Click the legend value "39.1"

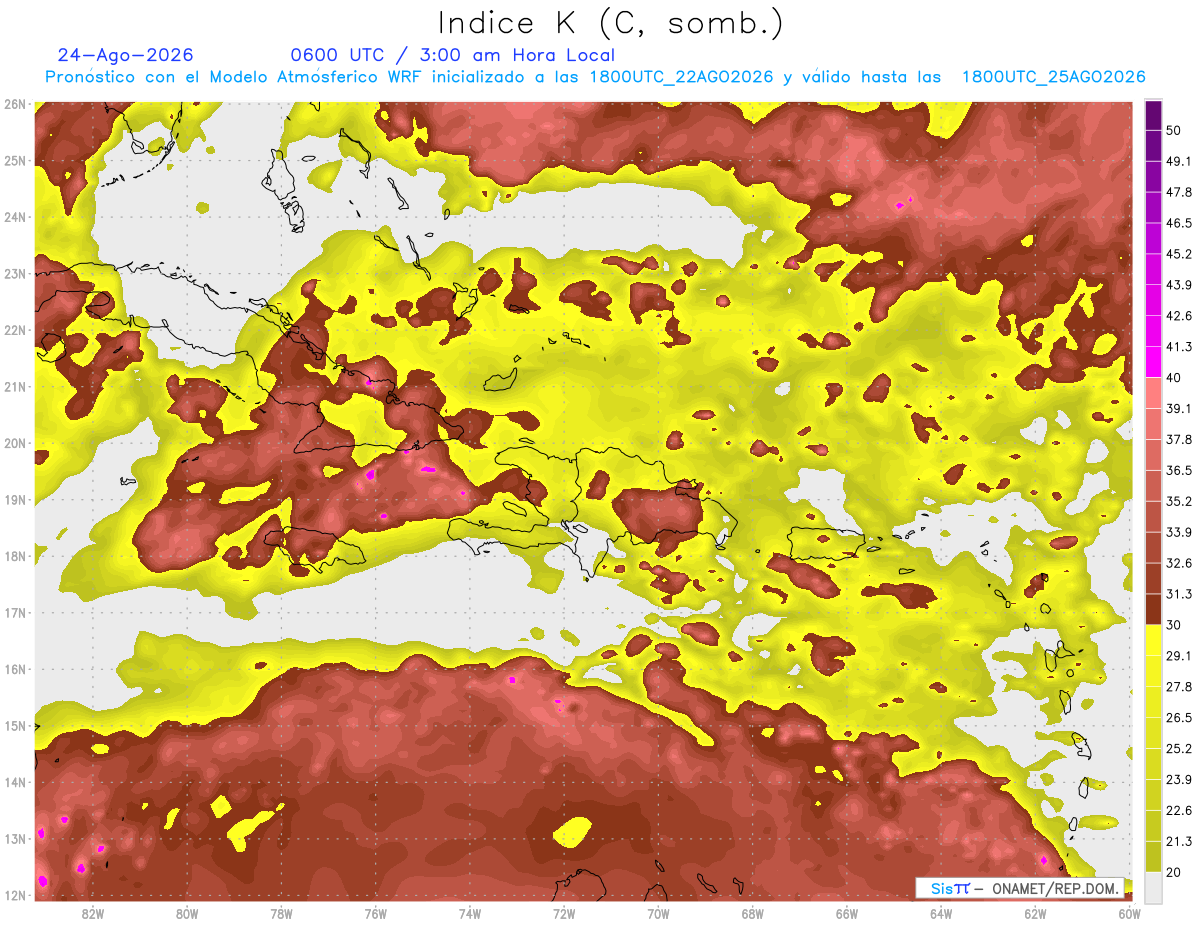(1178, 408)
